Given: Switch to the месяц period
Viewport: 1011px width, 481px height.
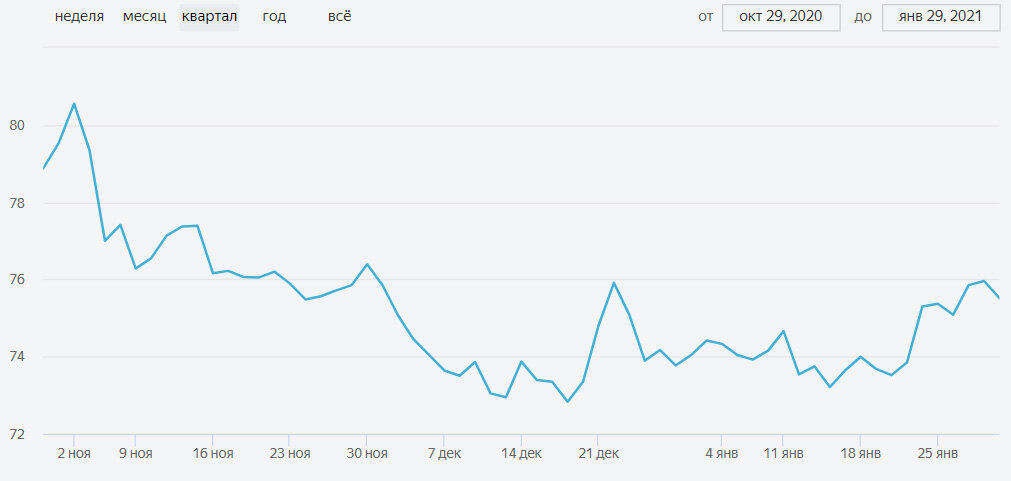Looking at the screenshot, I should point(144,17).
